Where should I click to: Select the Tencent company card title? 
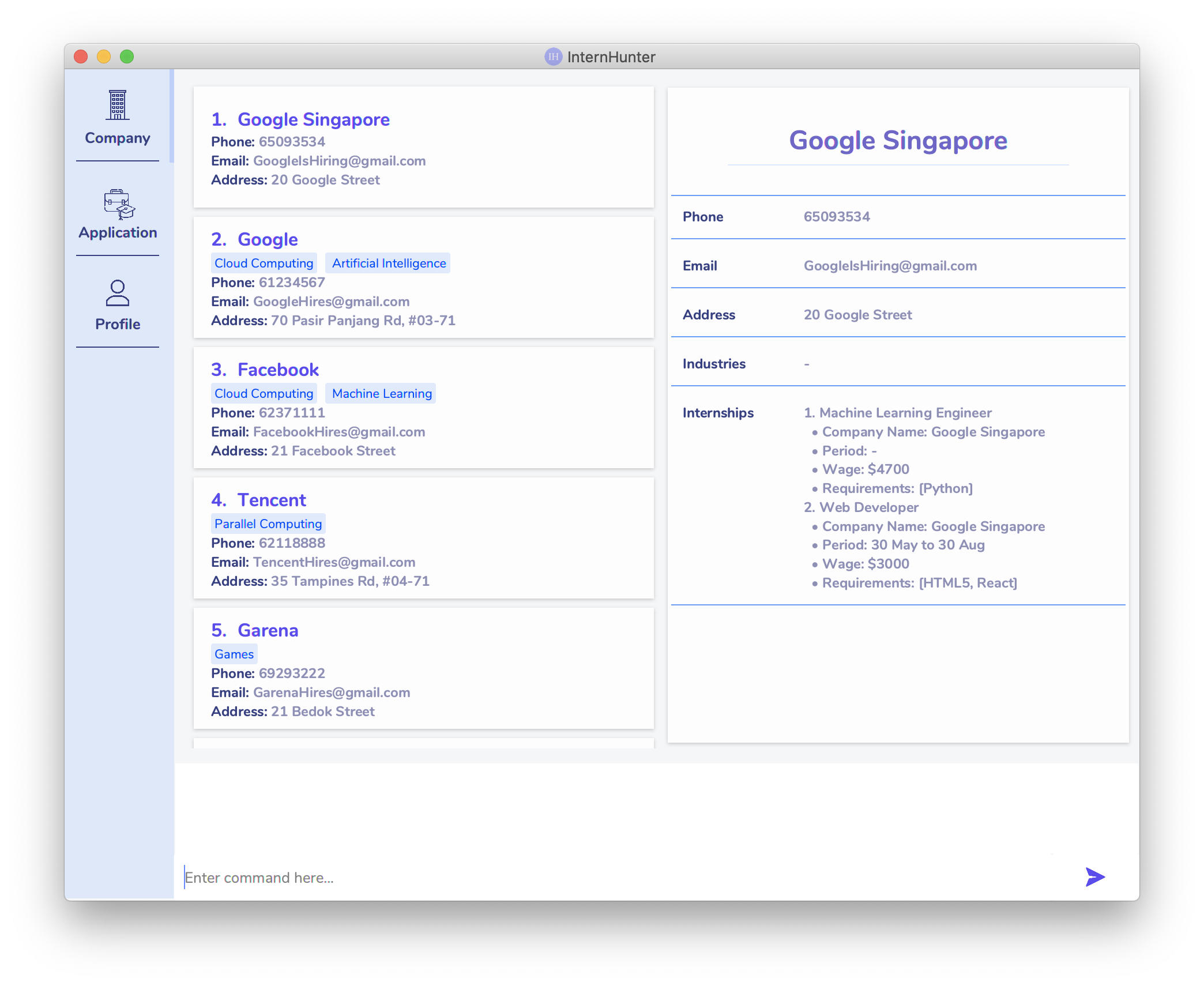pyautogui.click(x=272, y=500)
